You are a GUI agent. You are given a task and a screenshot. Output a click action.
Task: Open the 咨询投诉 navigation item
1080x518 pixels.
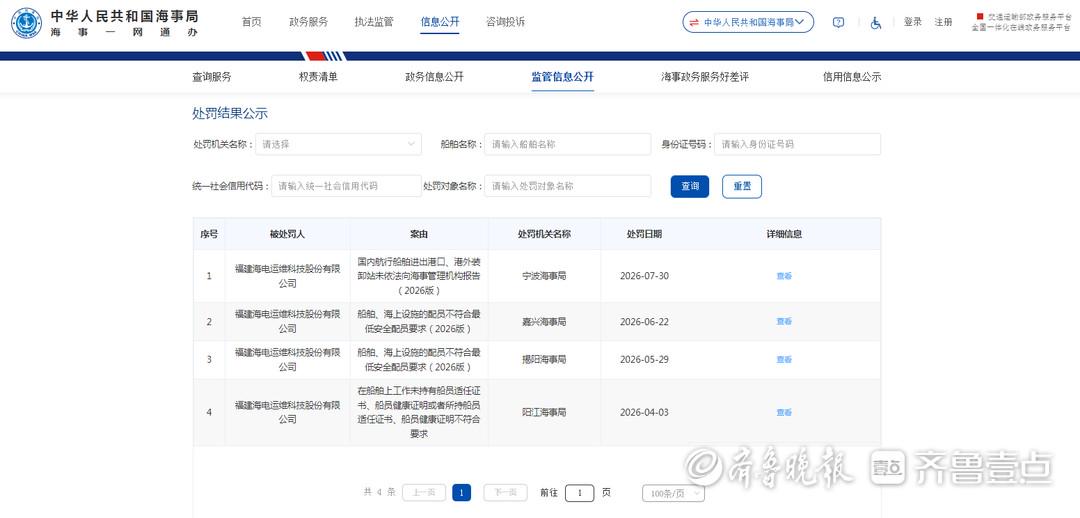click(x=505, y=22)
